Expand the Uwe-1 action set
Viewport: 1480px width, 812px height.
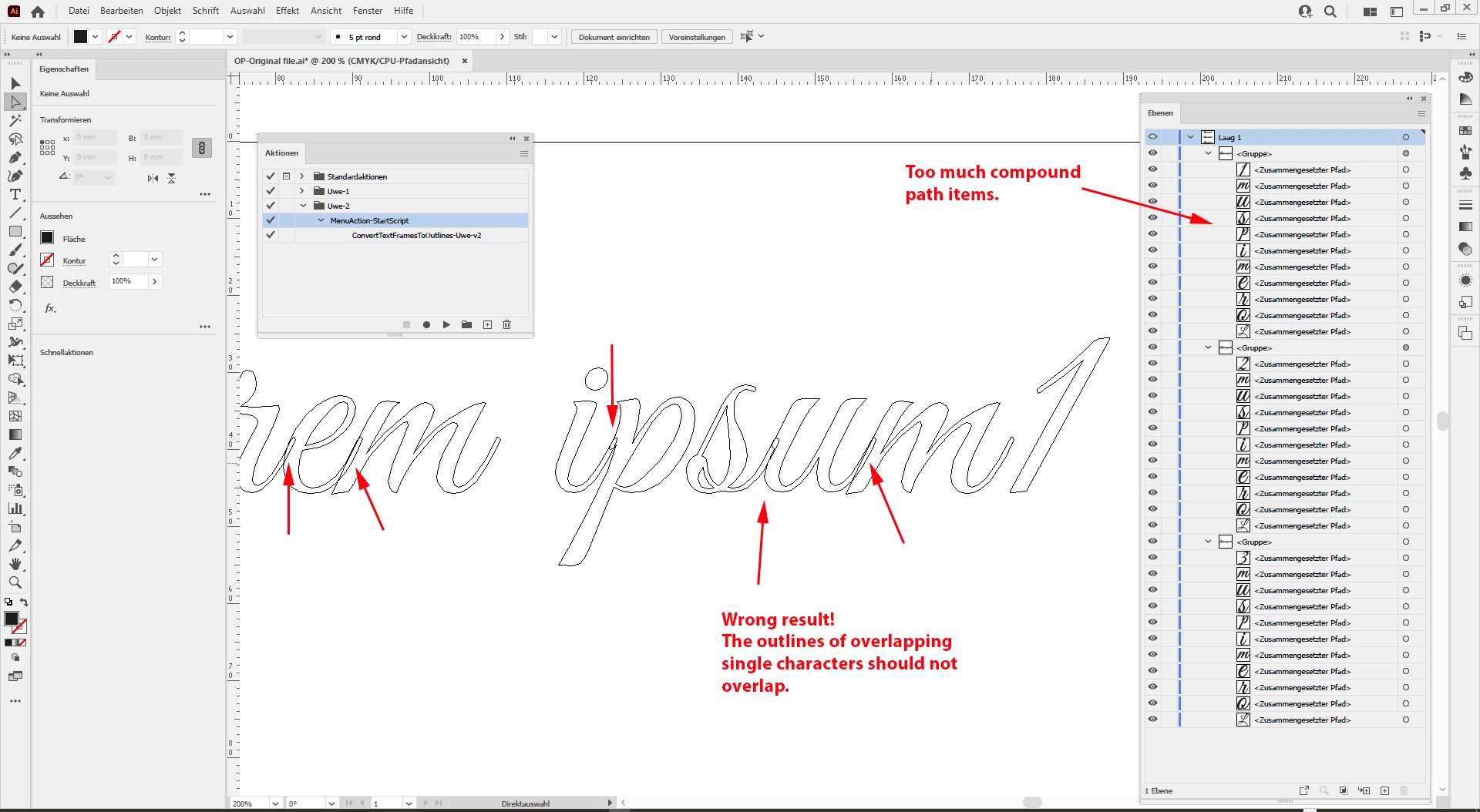coord(302,191)
